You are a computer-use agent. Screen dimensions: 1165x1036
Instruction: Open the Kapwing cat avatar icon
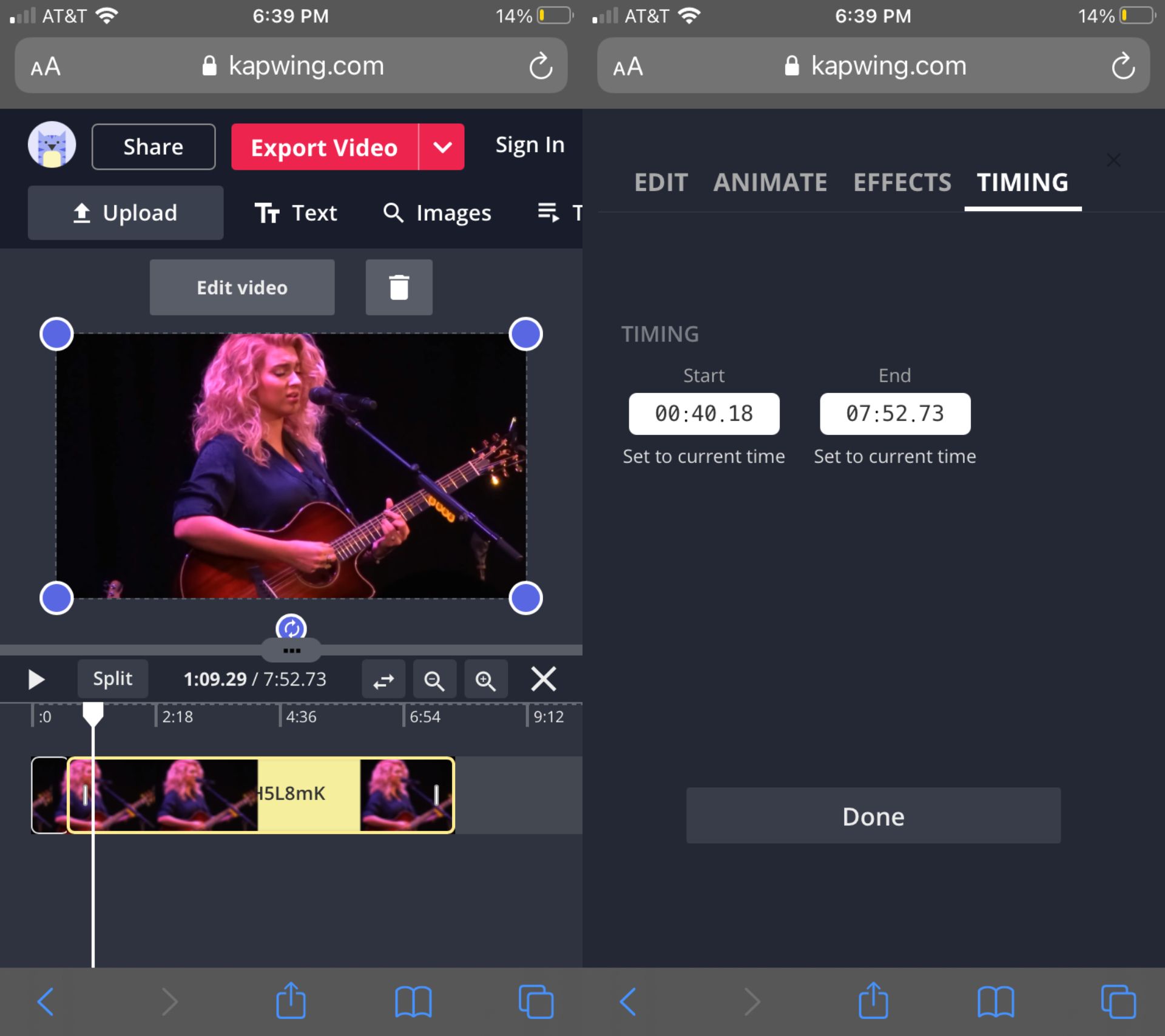tap(52, 145)
